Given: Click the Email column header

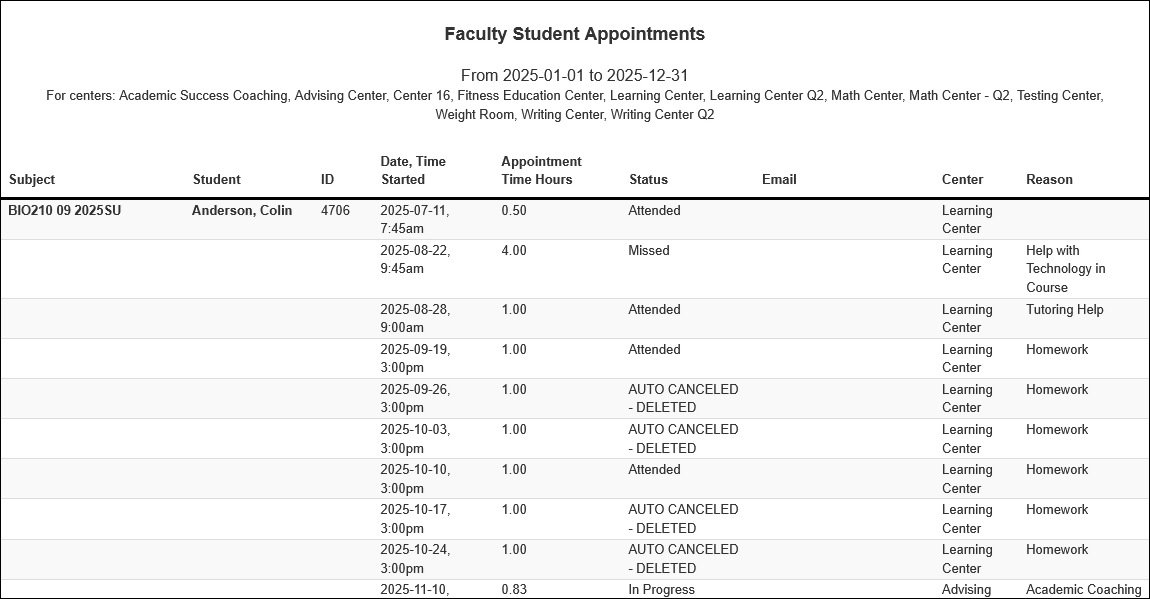Looking at the screenshot, I should [779, 180].
